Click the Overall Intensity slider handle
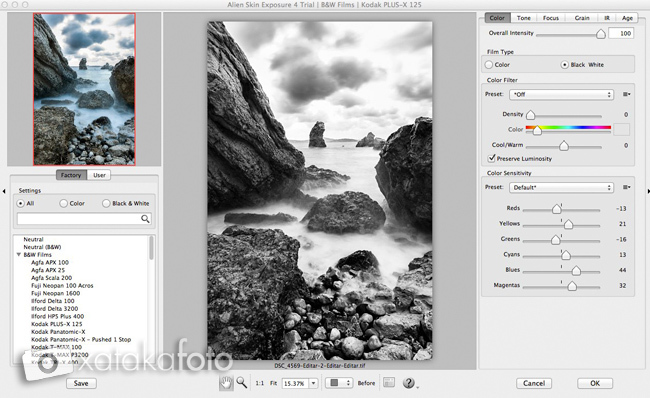Viewport: 650px width, 398px height. point(601,34)
